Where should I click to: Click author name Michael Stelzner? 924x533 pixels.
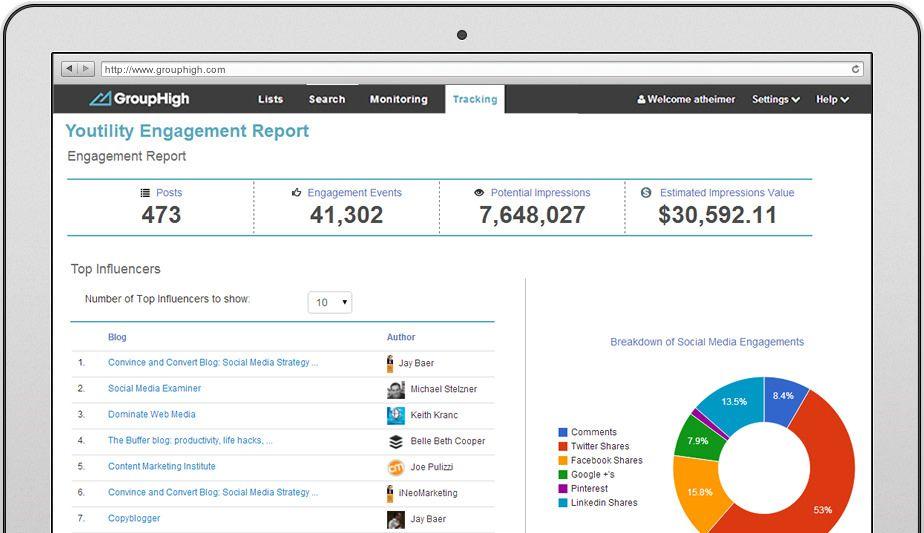443,389
